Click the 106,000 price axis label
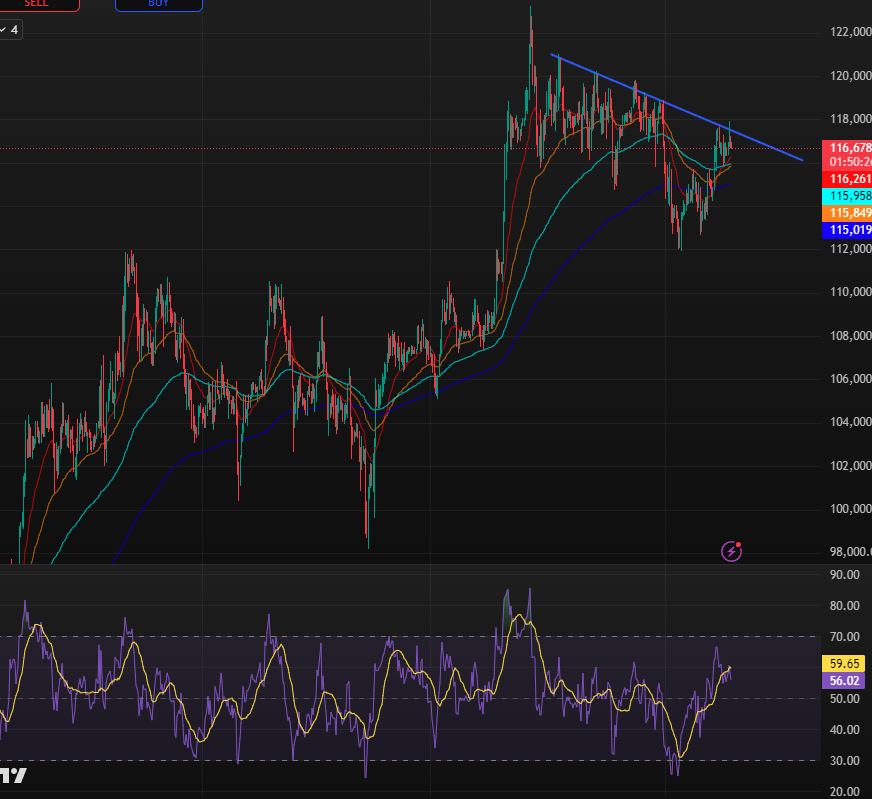Image resolution: width=872 pixels, height=799 pixels. pos(850,379)
